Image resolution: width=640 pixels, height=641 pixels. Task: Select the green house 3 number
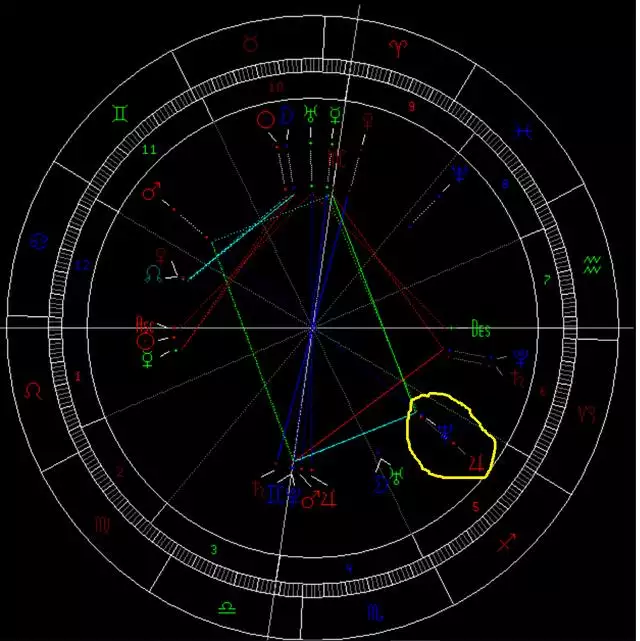(213, 550)
